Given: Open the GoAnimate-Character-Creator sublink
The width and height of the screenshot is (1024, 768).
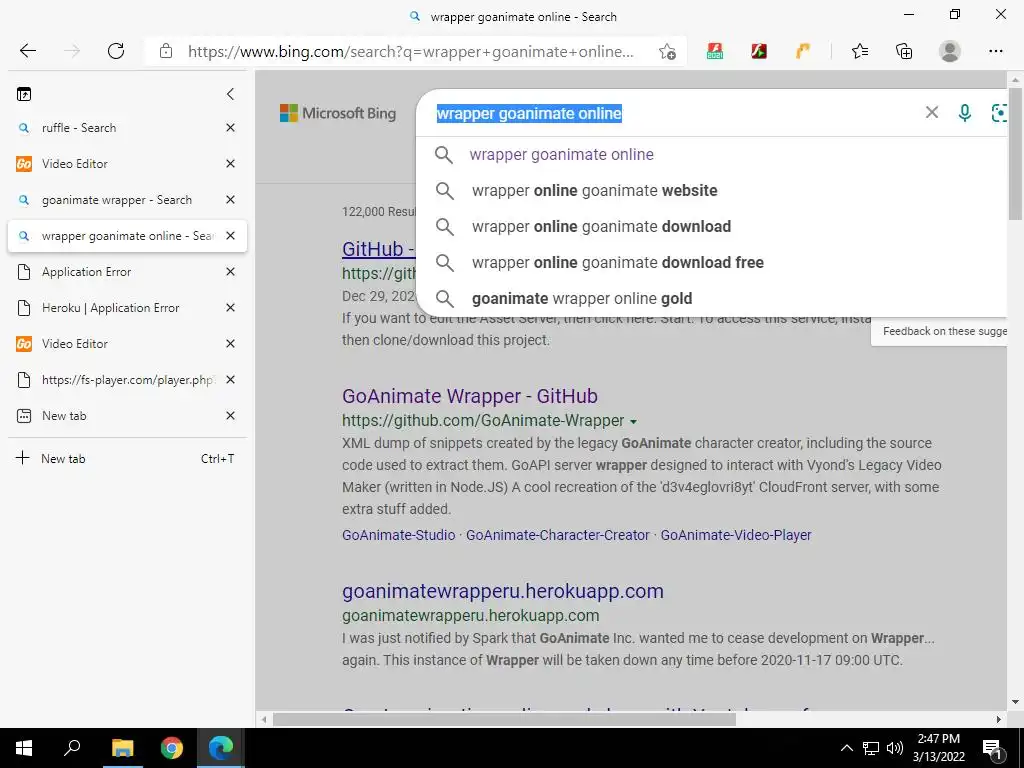Looking at the screenshot, I should [558, 535].
